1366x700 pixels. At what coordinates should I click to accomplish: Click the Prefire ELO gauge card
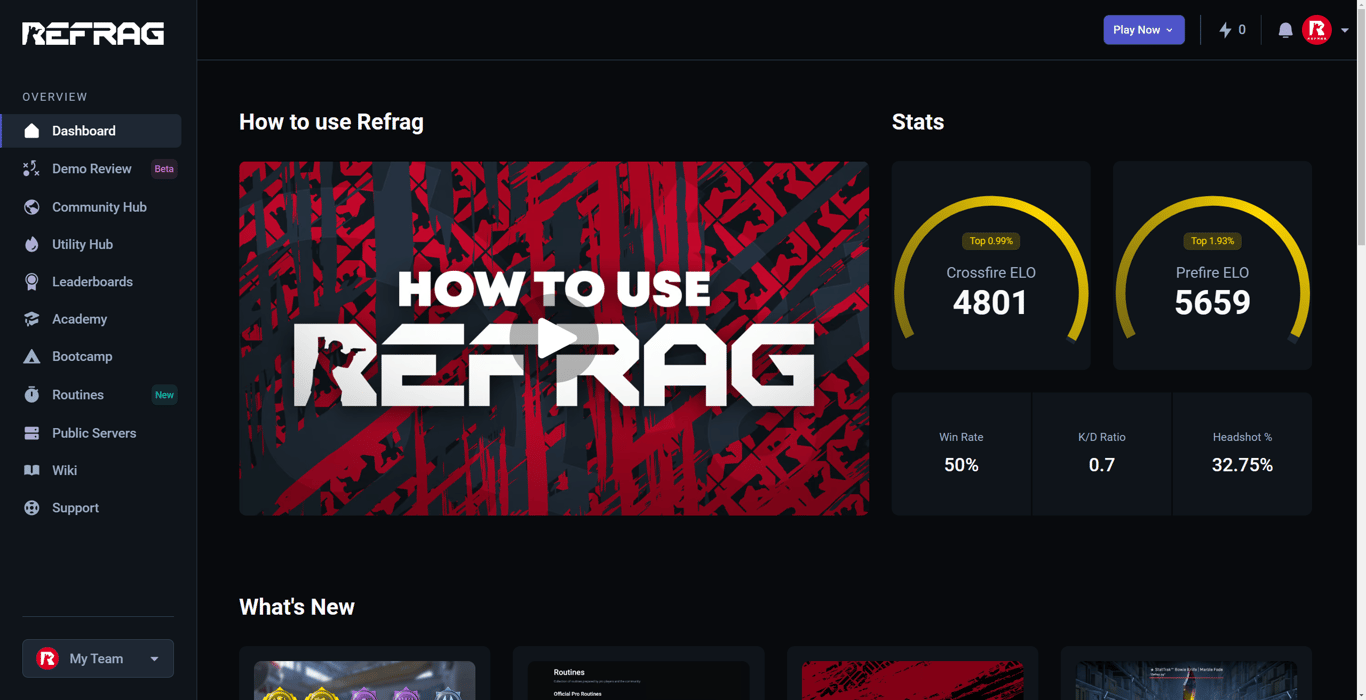[1212, 266]
